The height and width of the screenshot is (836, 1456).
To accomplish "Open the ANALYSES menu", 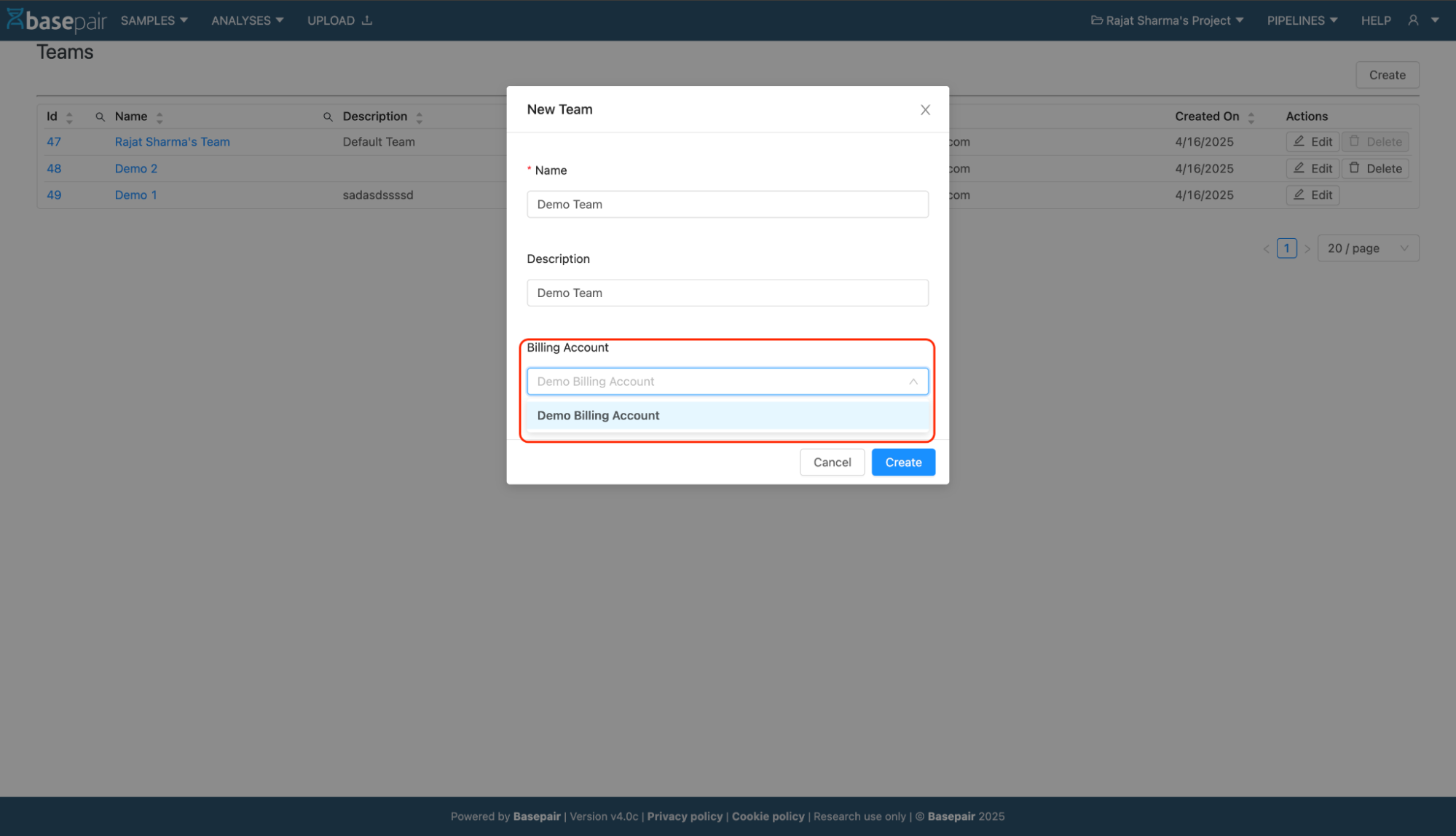I will pyautogui.click(x=247, y=20).
